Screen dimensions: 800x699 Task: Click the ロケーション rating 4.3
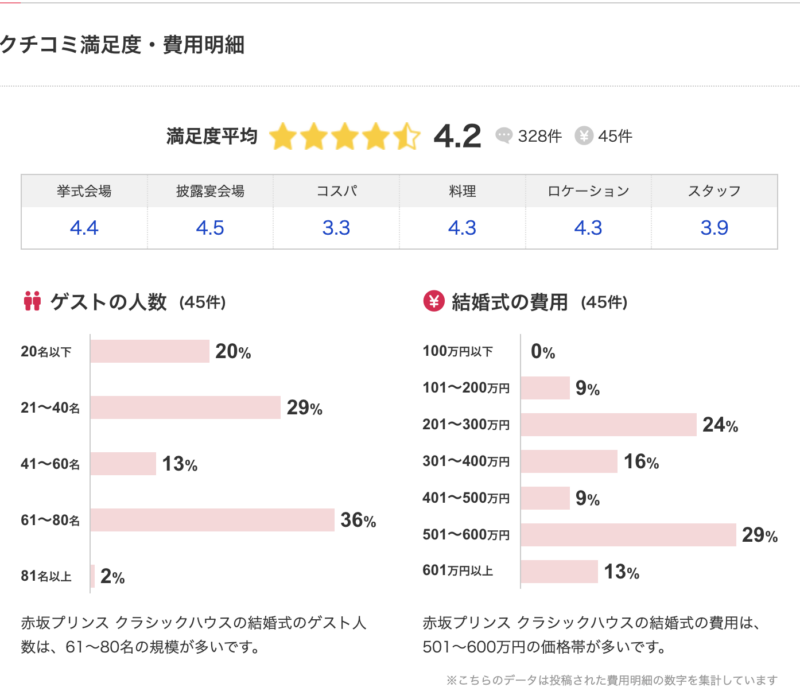click(x=588, y=228)
